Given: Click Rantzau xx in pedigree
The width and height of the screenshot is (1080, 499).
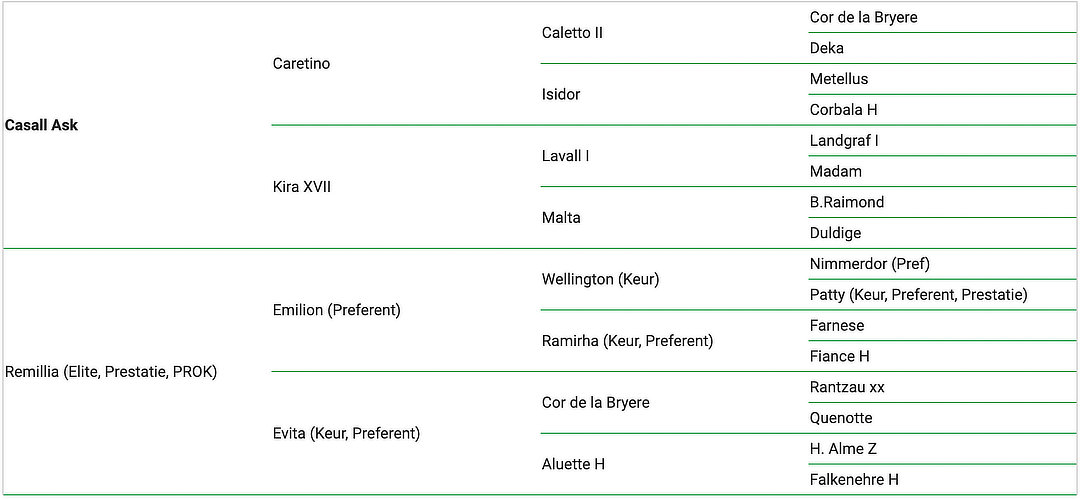Looking at the screenshot, I should [x=847, y=387].
